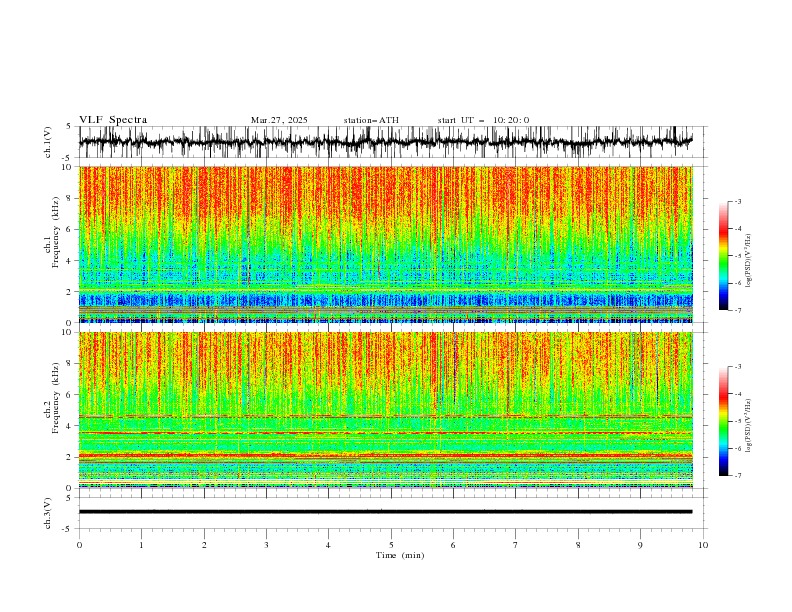Click the ch.1 voltage waveform trace
Viewport: 792px width, 612px height.
(x=385, y=142)
